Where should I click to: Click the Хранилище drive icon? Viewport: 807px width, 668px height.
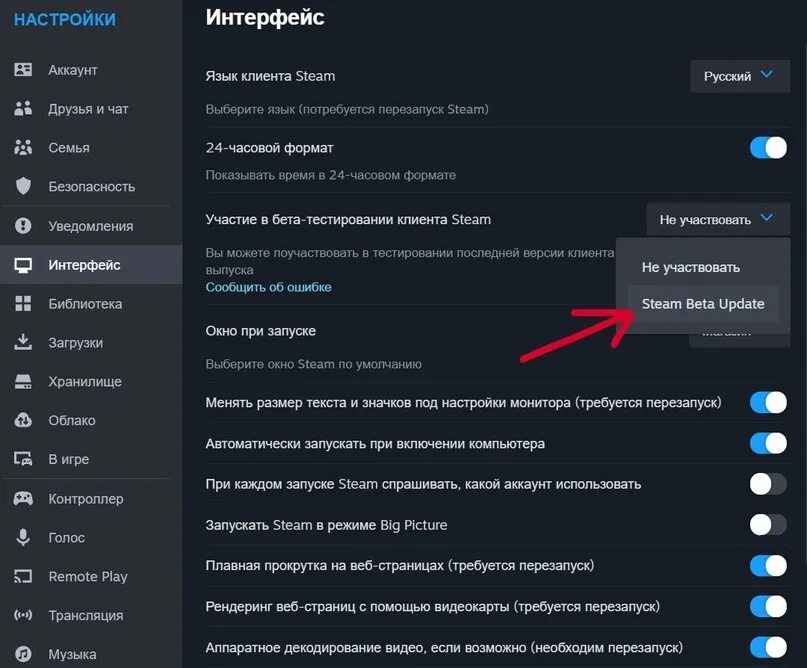click(x=23, y=381)
